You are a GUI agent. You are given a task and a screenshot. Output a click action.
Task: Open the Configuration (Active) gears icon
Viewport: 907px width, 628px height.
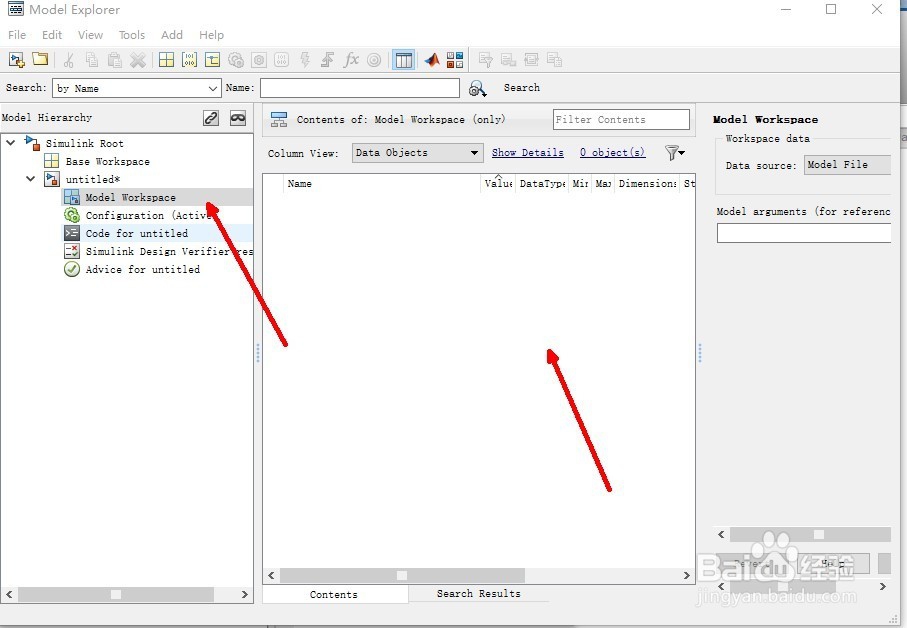[x=71, y=215]
